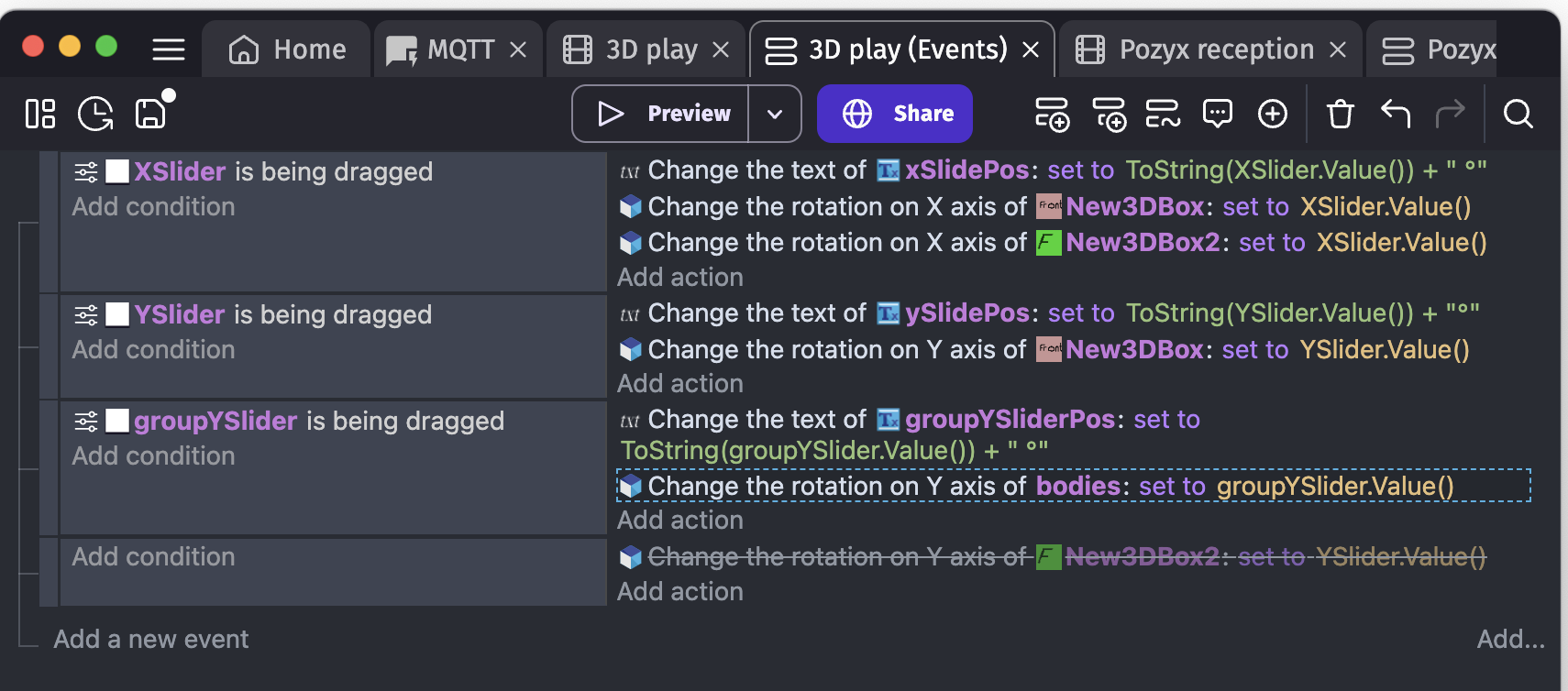The image size is (1568, 691).
Task: Toggle the inversion box beside XSlider condition
Action: (x=117, y=171)
